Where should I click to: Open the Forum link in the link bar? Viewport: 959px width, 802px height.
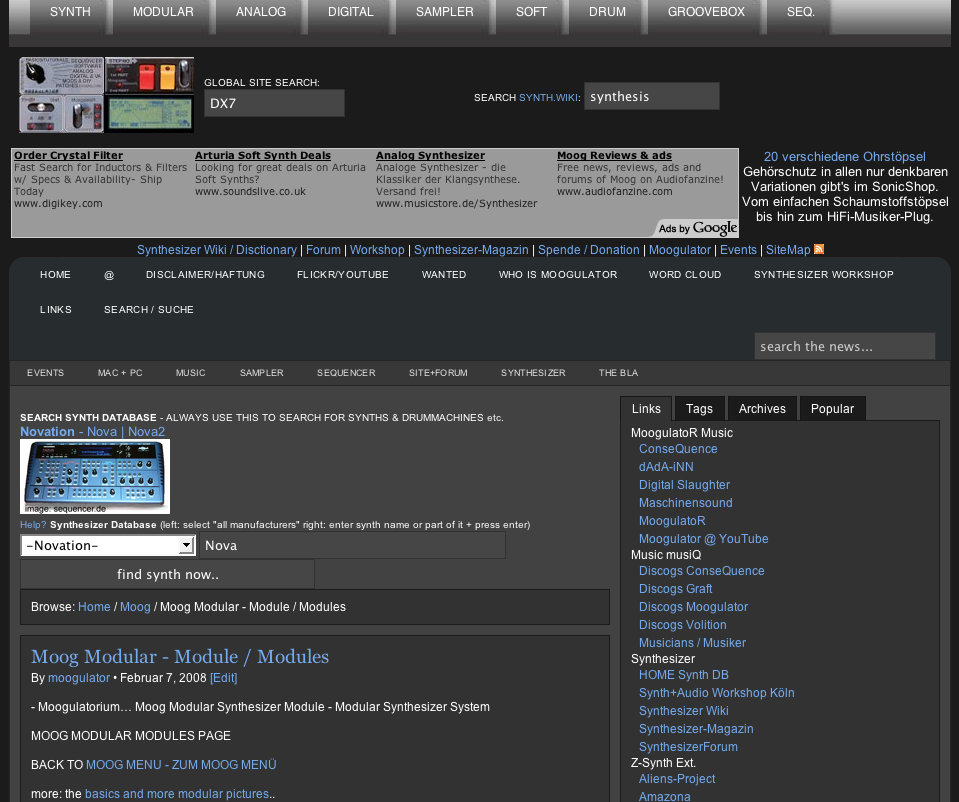point(323,250)
